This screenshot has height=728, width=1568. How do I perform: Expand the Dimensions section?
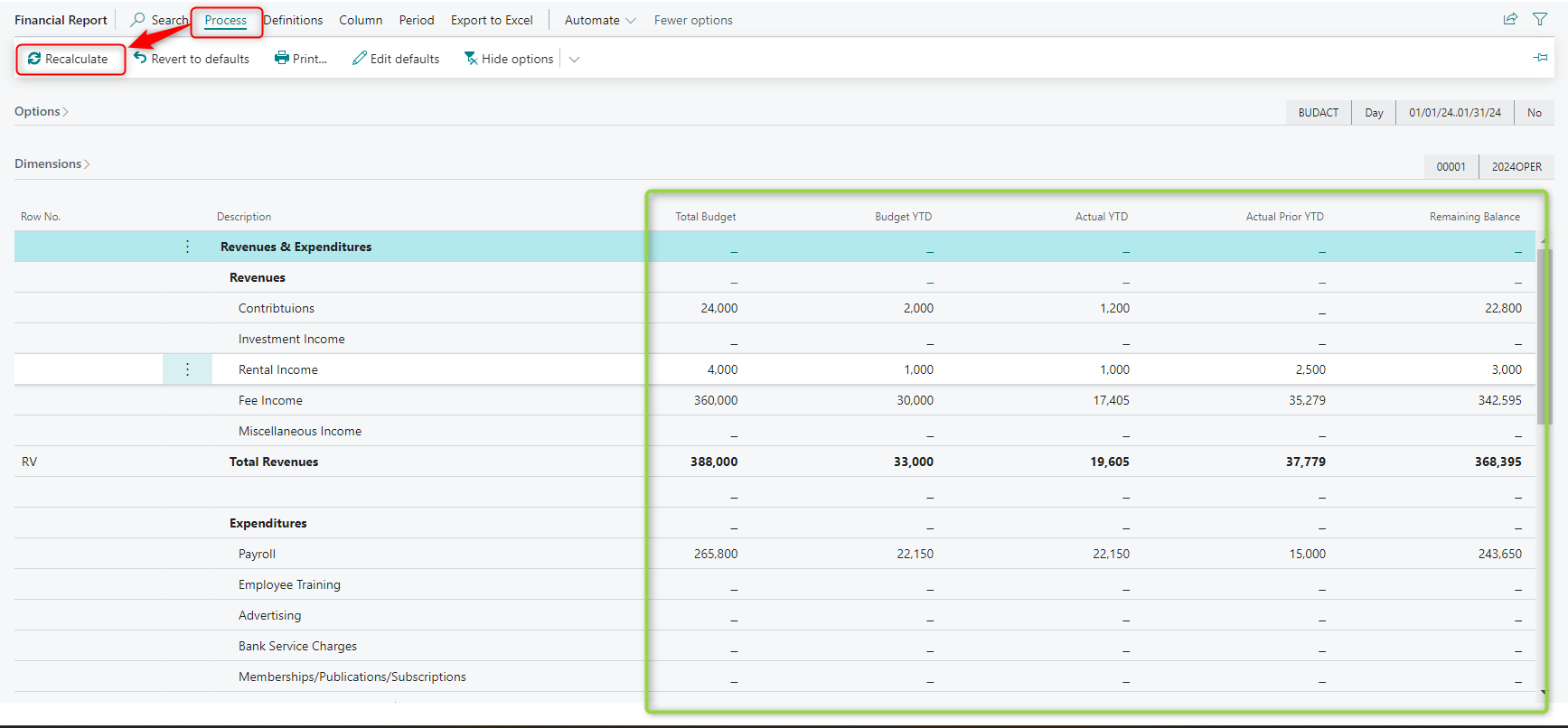52,163
